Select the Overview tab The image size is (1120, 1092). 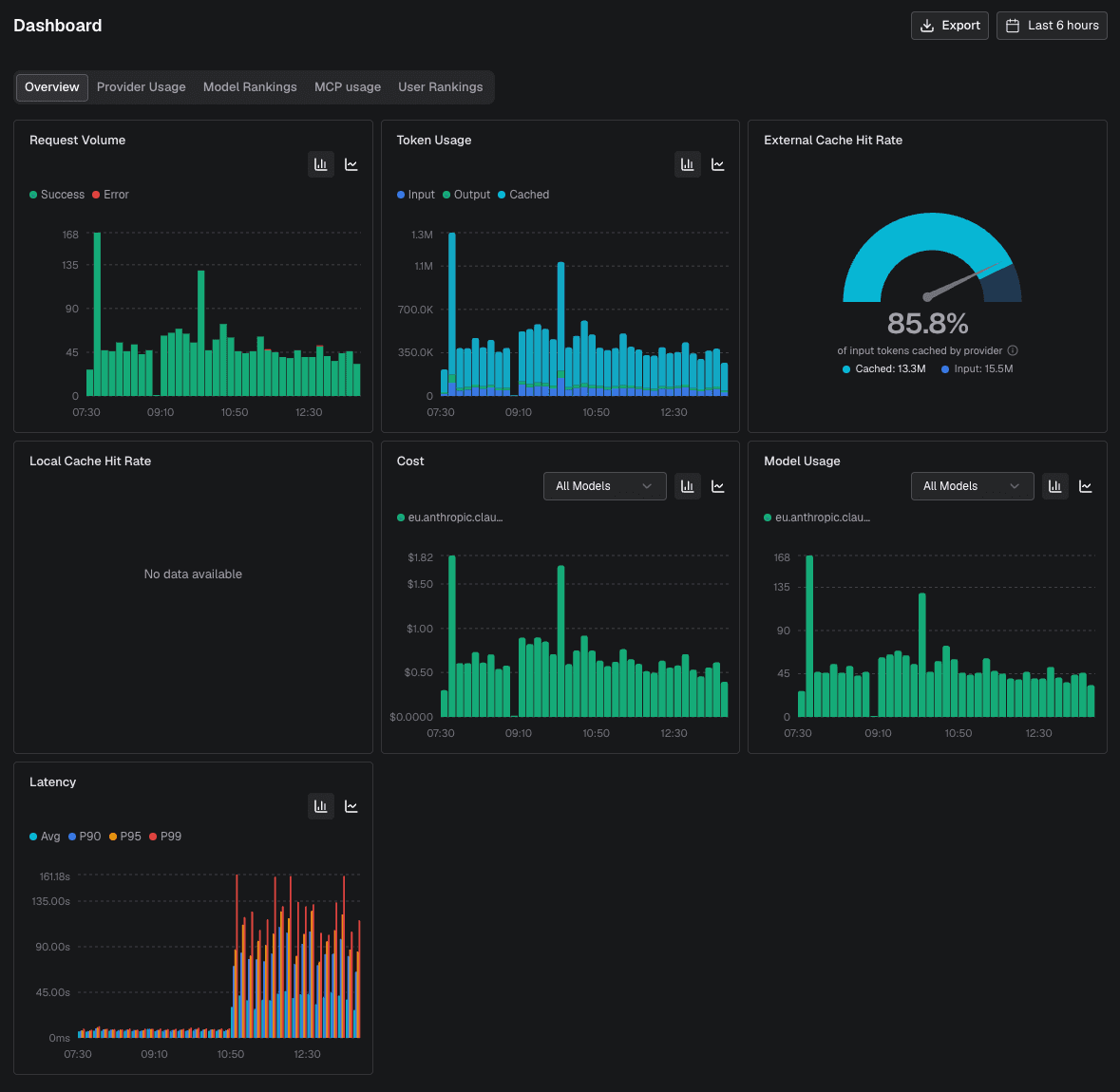pos(52,87)
